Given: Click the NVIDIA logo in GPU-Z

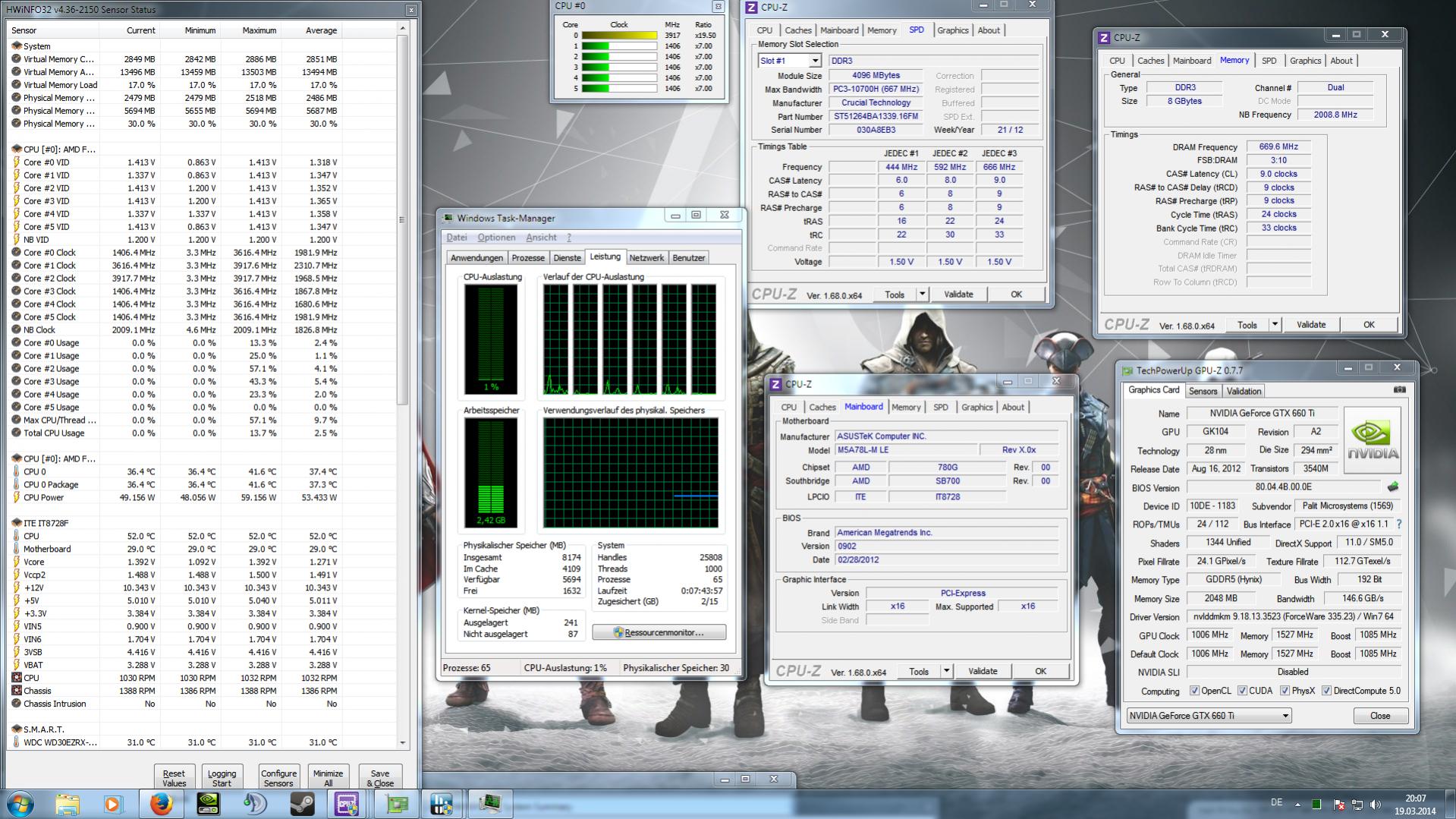Looking at the screenshot, I should click(x=1372, y=439).
